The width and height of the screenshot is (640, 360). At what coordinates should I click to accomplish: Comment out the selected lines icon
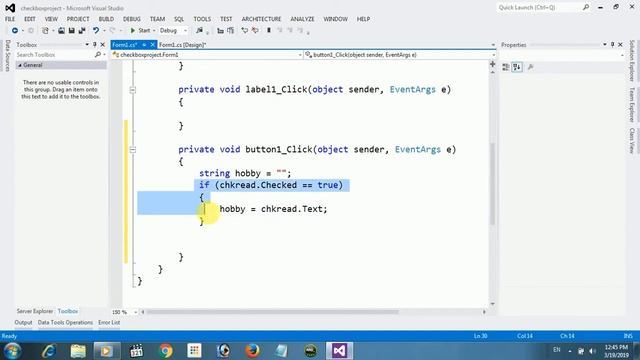(244, 31)
